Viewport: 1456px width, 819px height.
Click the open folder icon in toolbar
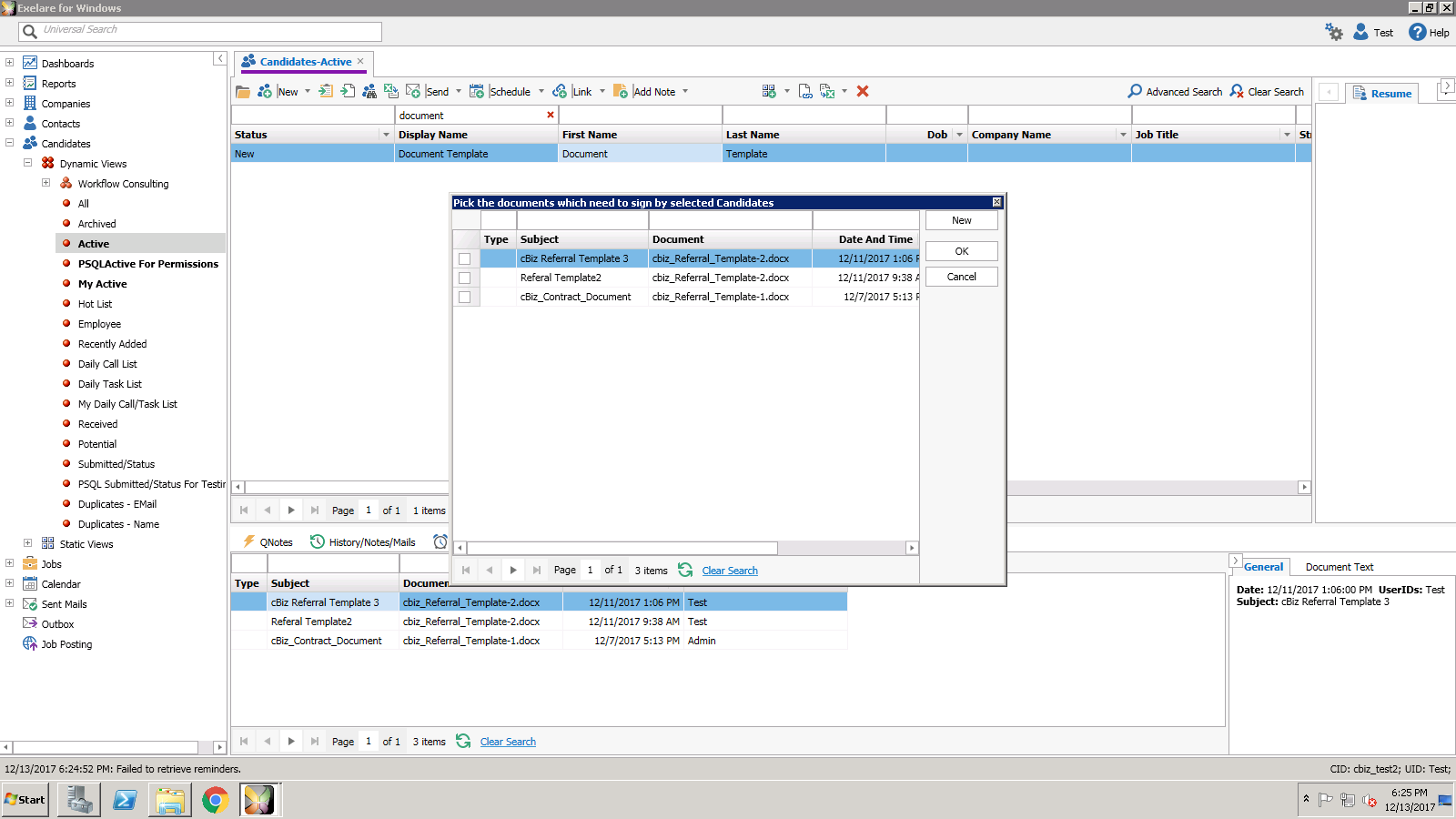(243, 91)
